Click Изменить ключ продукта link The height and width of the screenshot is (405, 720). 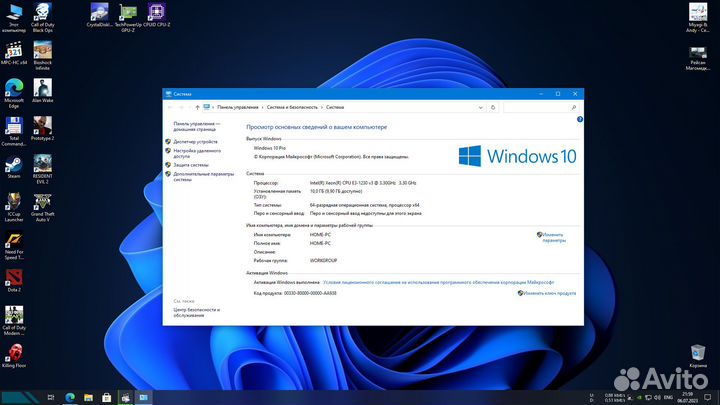[x=549, y=293]
